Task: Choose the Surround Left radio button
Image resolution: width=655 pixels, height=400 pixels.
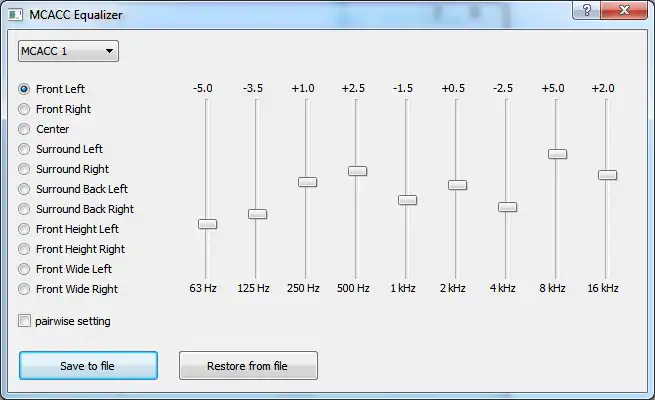Action: click(x=24, y=149)
